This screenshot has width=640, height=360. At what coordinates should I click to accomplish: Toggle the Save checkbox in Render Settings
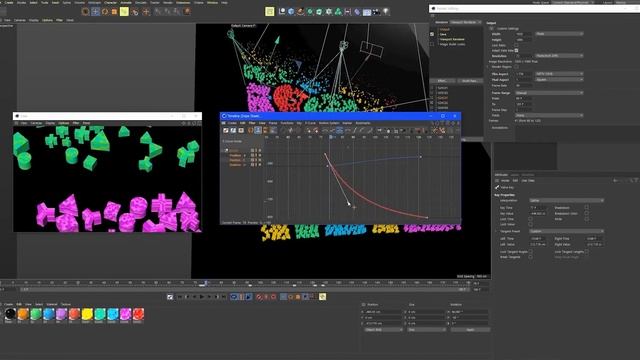coord(432,34)
